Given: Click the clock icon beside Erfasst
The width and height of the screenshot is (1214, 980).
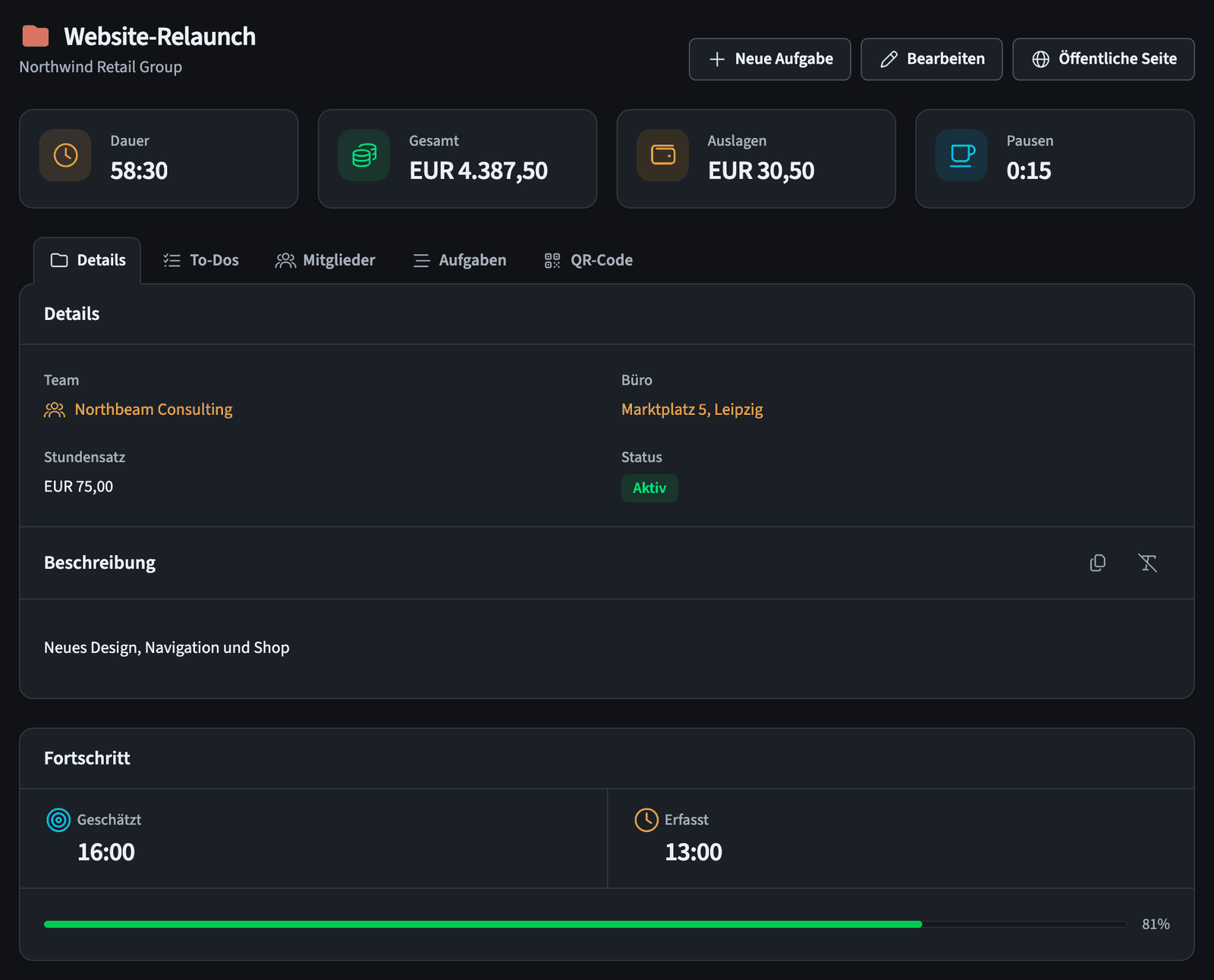Looking at the screenshot, I should 646,820.
